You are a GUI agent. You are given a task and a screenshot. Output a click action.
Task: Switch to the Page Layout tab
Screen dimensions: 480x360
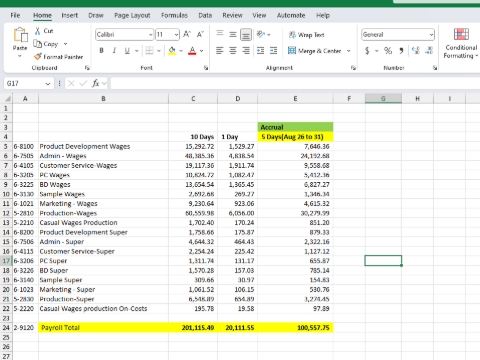tap(132, 15)
